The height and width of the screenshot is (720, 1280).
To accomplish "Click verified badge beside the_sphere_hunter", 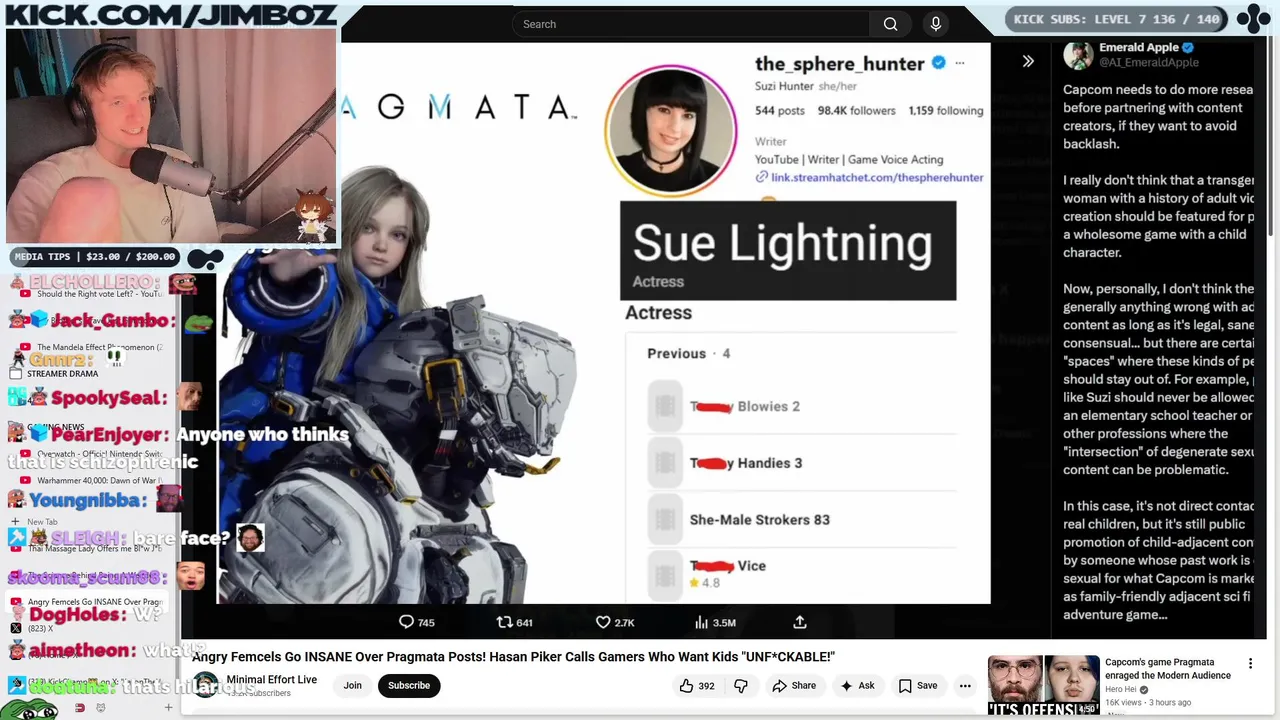I will [x=938, y=63].
